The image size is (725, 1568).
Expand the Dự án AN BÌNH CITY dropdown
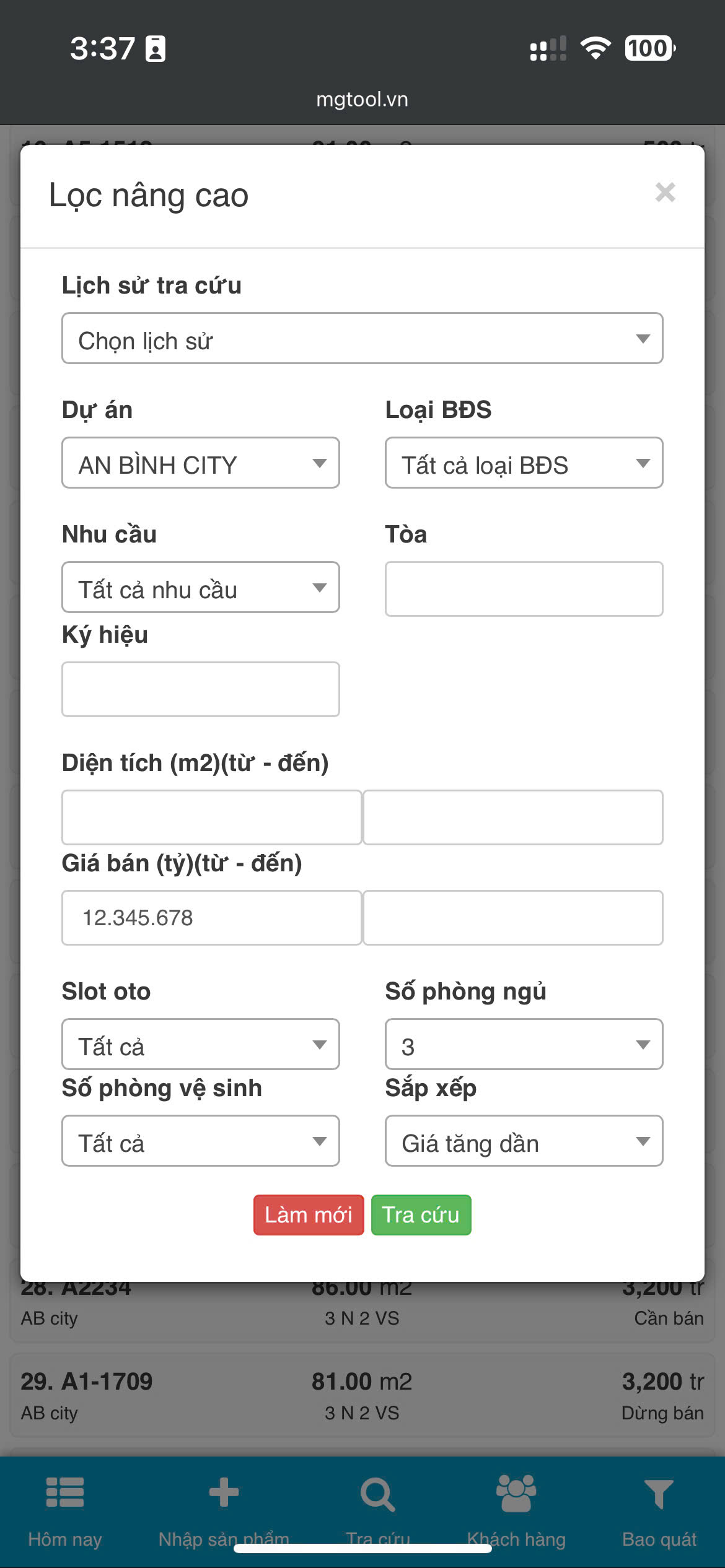pos(200,463)
